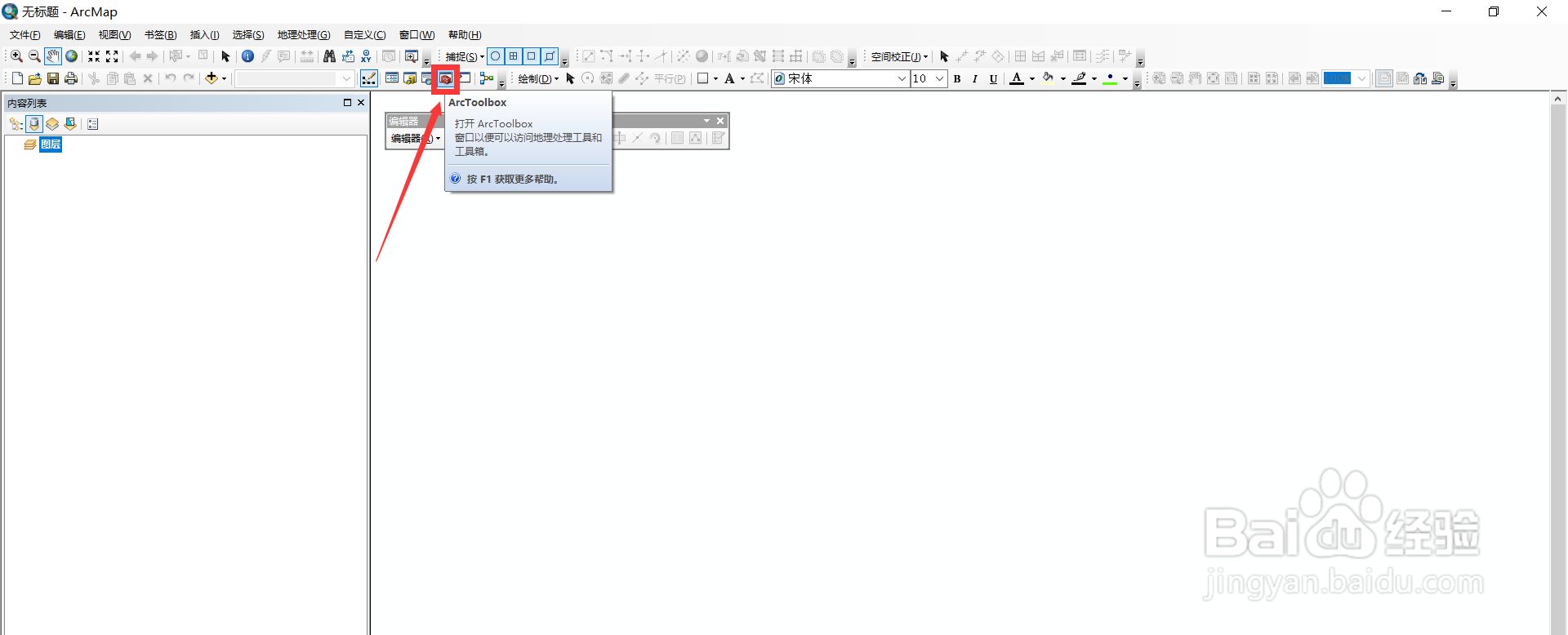List by Drawing Order in contents panel
Viewport: 1568px width, 635px height.
[16, 124]
